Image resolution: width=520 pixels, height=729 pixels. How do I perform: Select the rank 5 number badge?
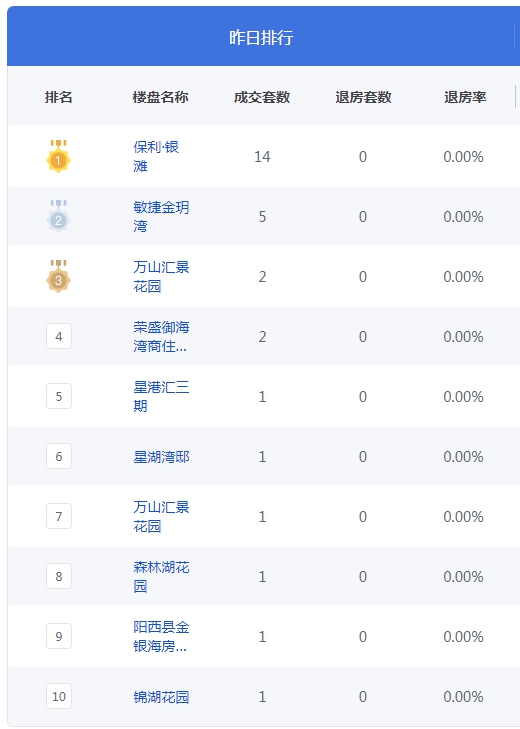tap(59, 396)
